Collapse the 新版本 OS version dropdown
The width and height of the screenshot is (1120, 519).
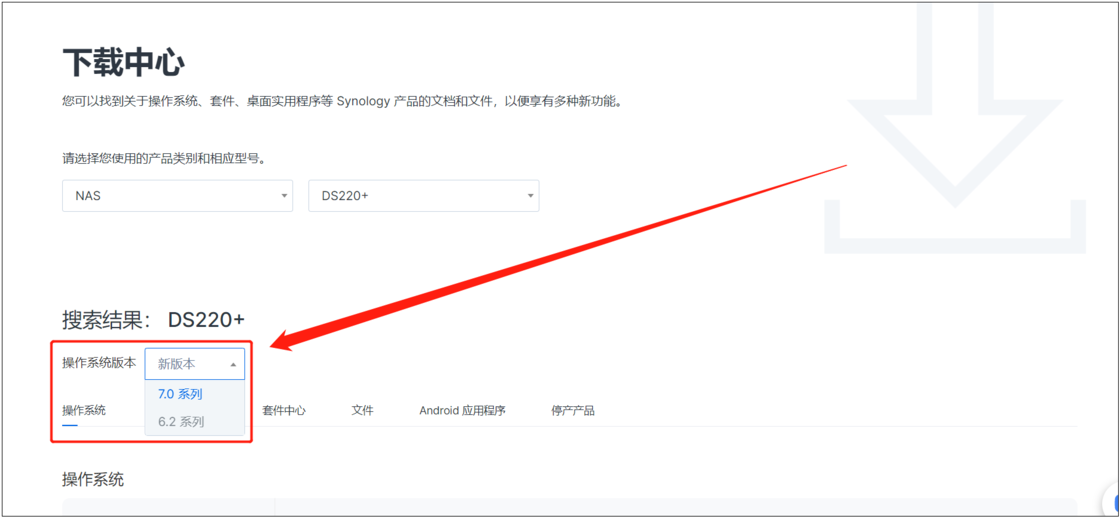195,364
